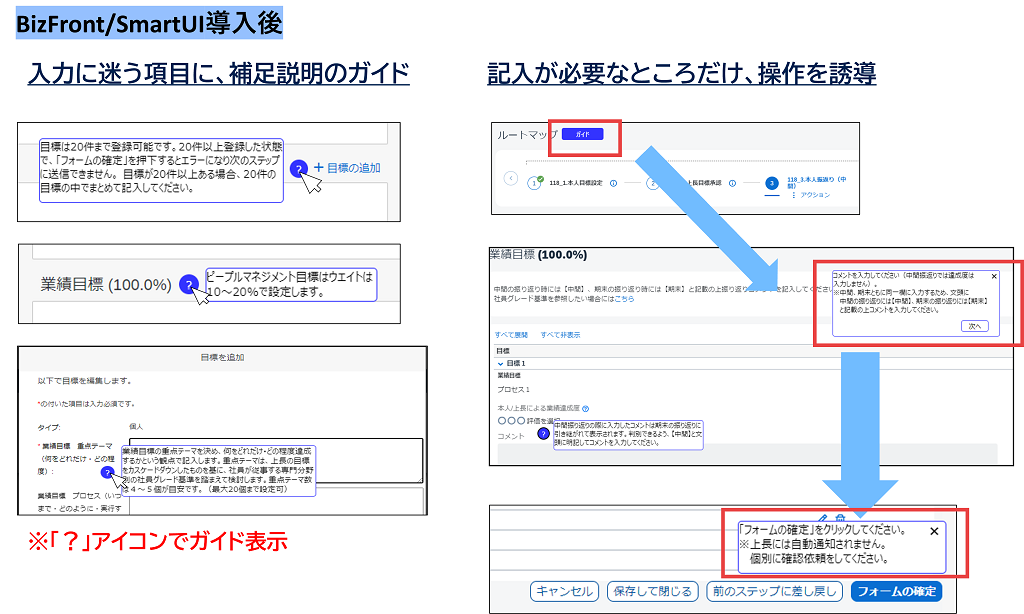Click the question icon beside 目標の追加
The image size is (1024, 614).
pos(298,169)
